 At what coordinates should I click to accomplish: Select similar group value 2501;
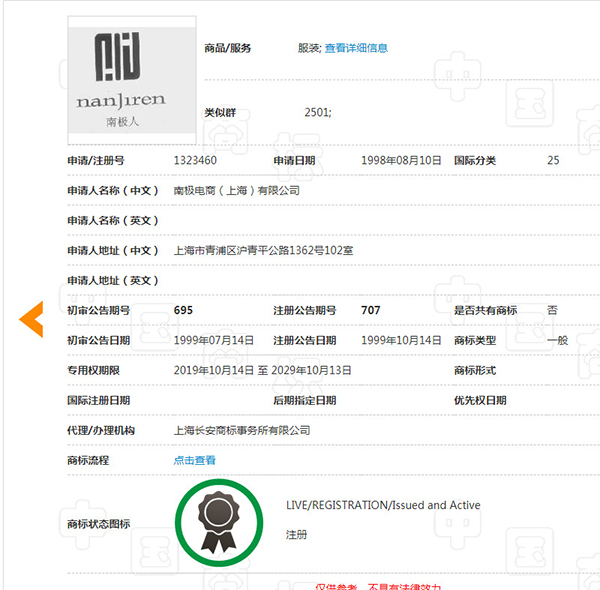(318, 112)
